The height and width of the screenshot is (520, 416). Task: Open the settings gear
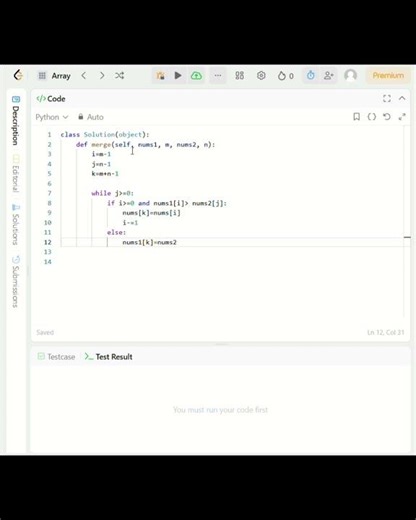coord(261,76)
